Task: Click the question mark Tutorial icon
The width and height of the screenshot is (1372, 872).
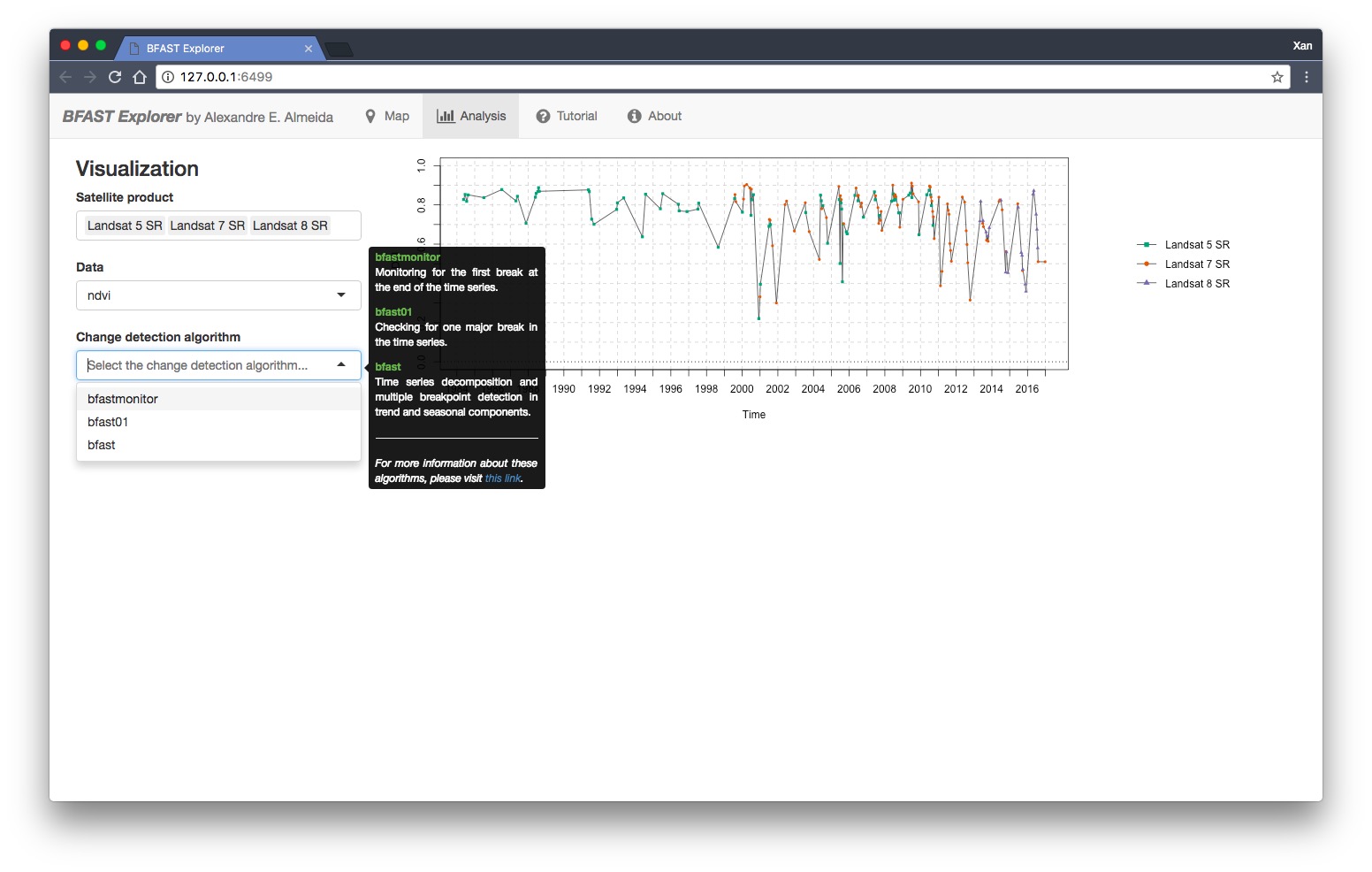Action: (x=543, y=116)
